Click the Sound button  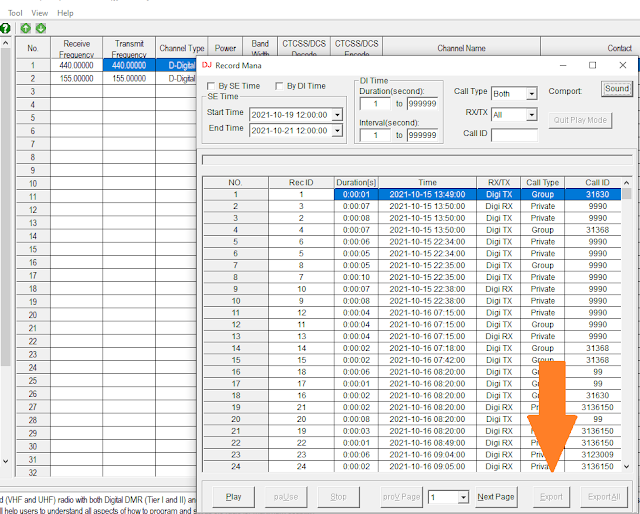pos(617,89)
